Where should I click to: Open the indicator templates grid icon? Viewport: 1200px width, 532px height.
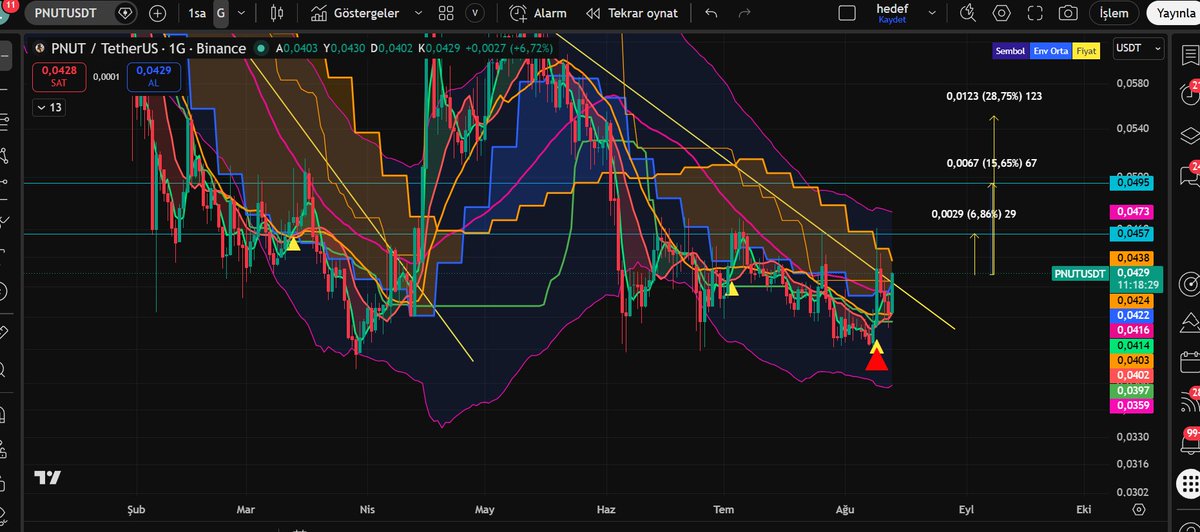[x=447, y=14]
